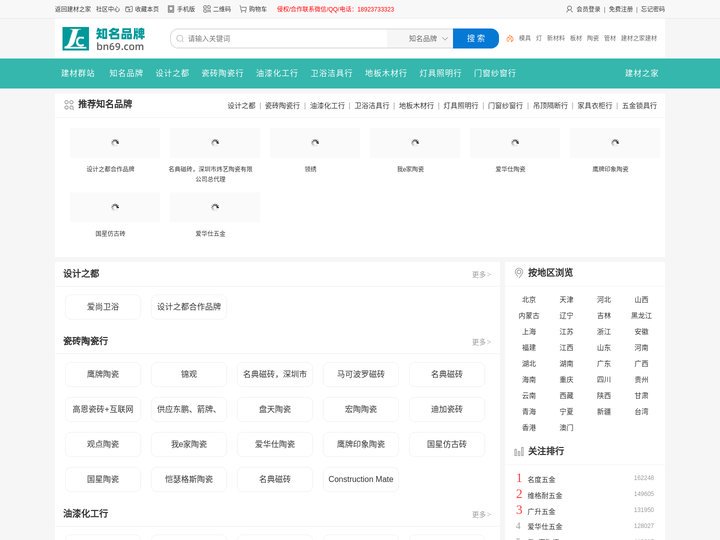Open 灯具照明行 in the green navigation bar
720x540 pixels.
coord(440,73)
